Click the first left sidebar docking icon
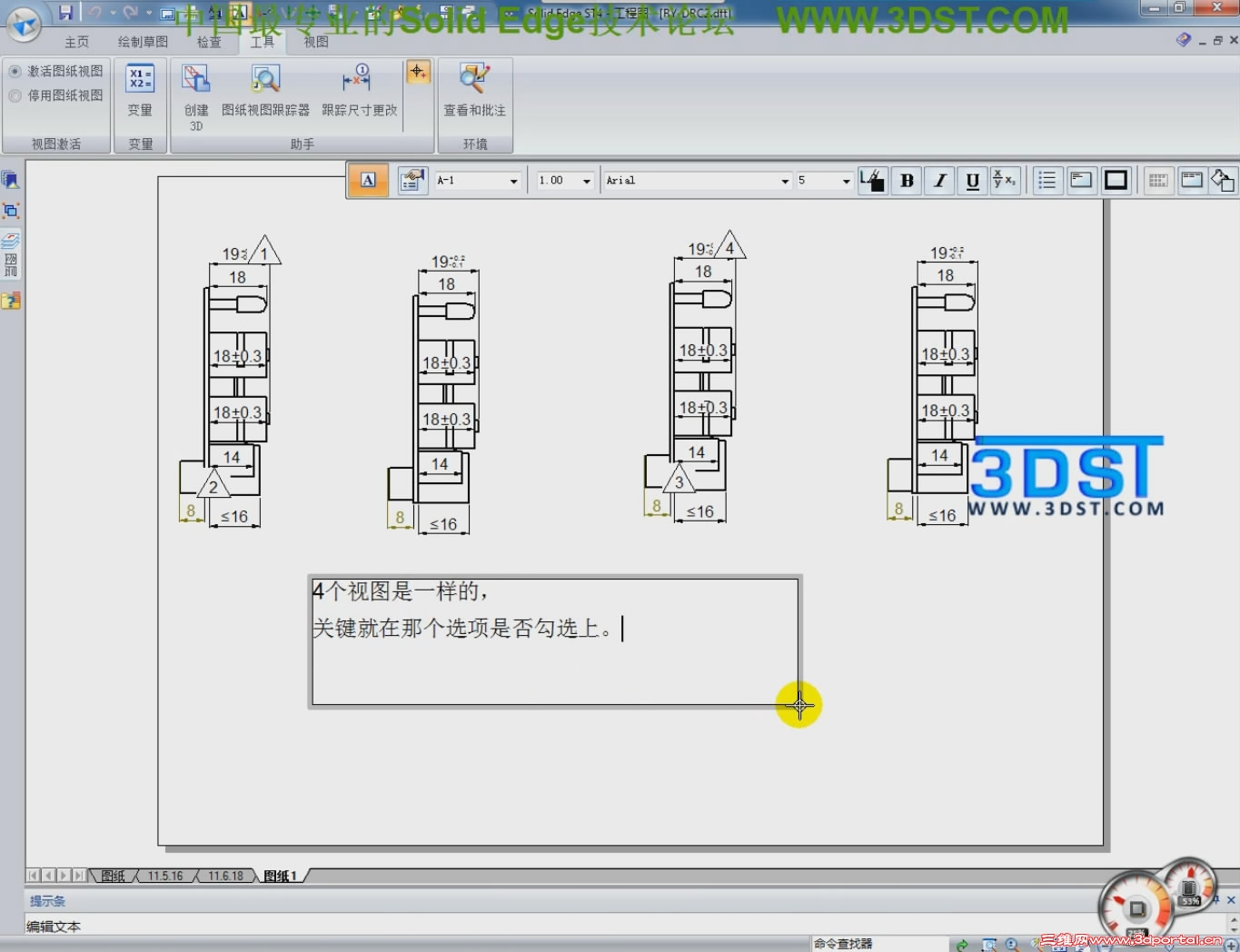 pos(10,180)
